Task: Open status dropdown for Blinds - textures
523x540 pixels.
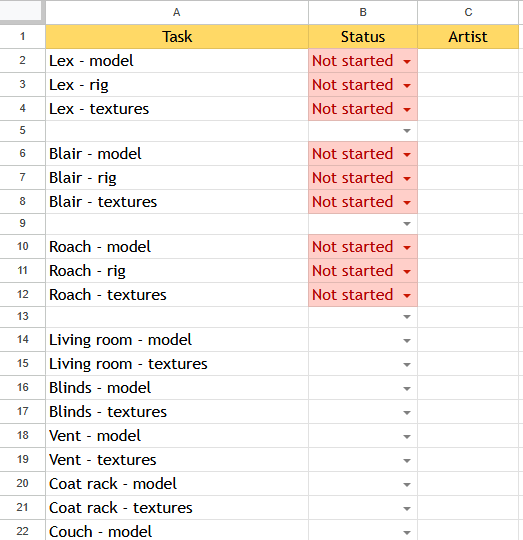Action: [x=407, y=413]
